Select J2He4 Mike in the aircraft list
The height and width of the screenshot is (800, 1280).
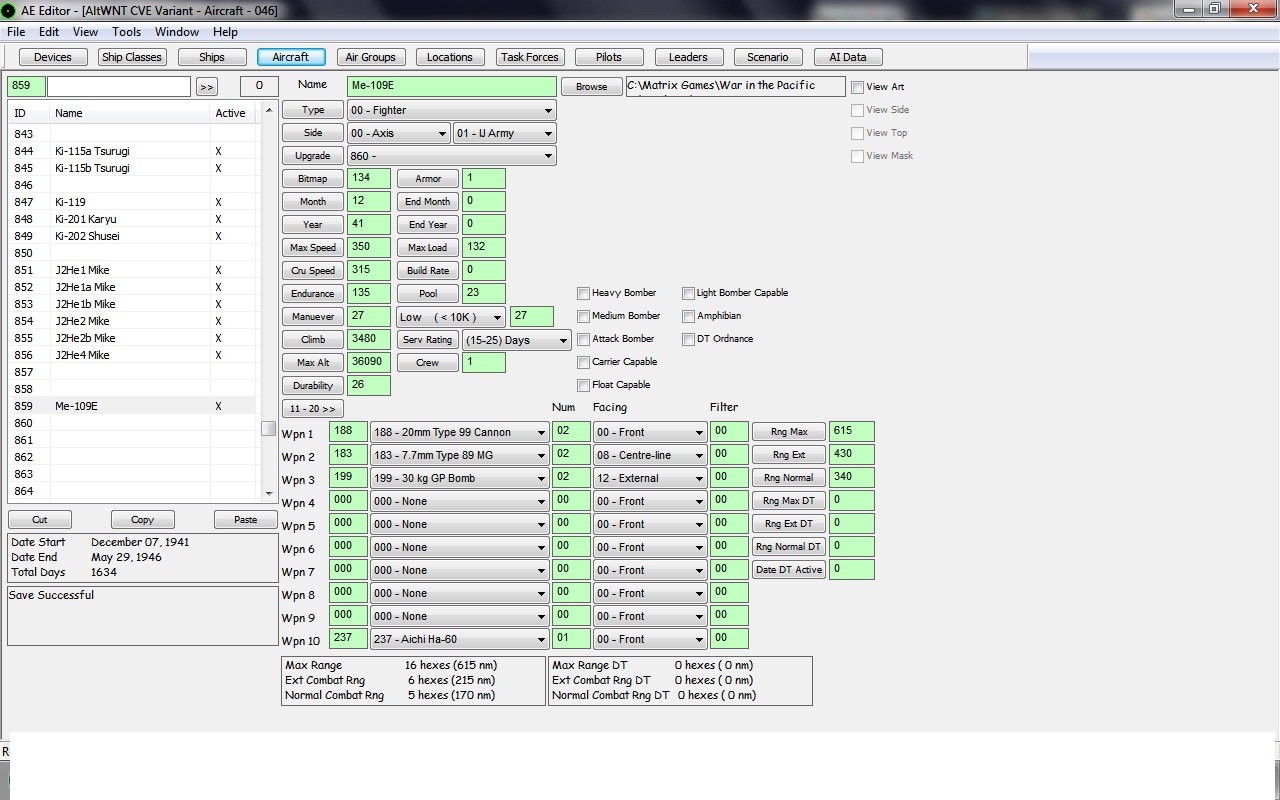click(132, 355)
